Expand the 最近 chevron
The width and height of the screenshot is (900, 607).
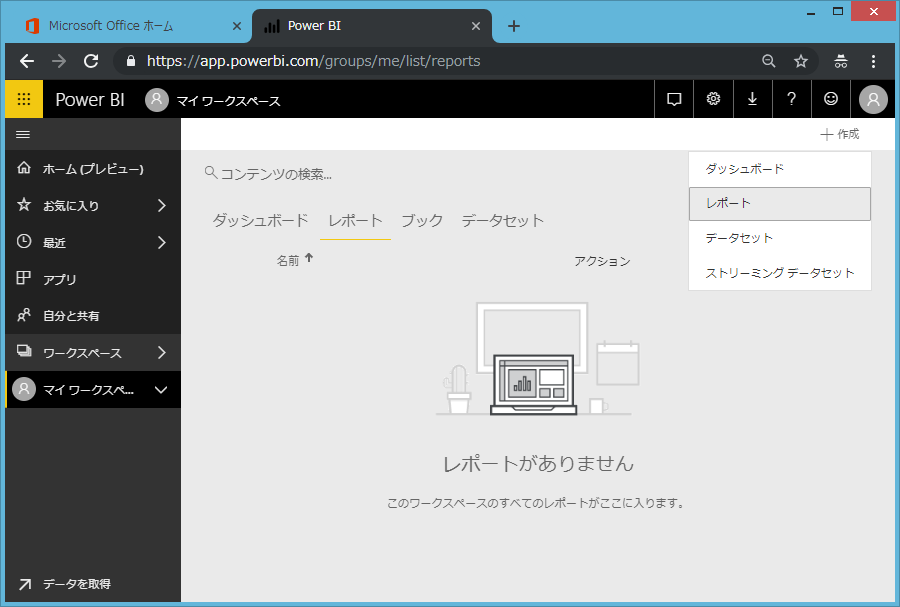(162, 242)
